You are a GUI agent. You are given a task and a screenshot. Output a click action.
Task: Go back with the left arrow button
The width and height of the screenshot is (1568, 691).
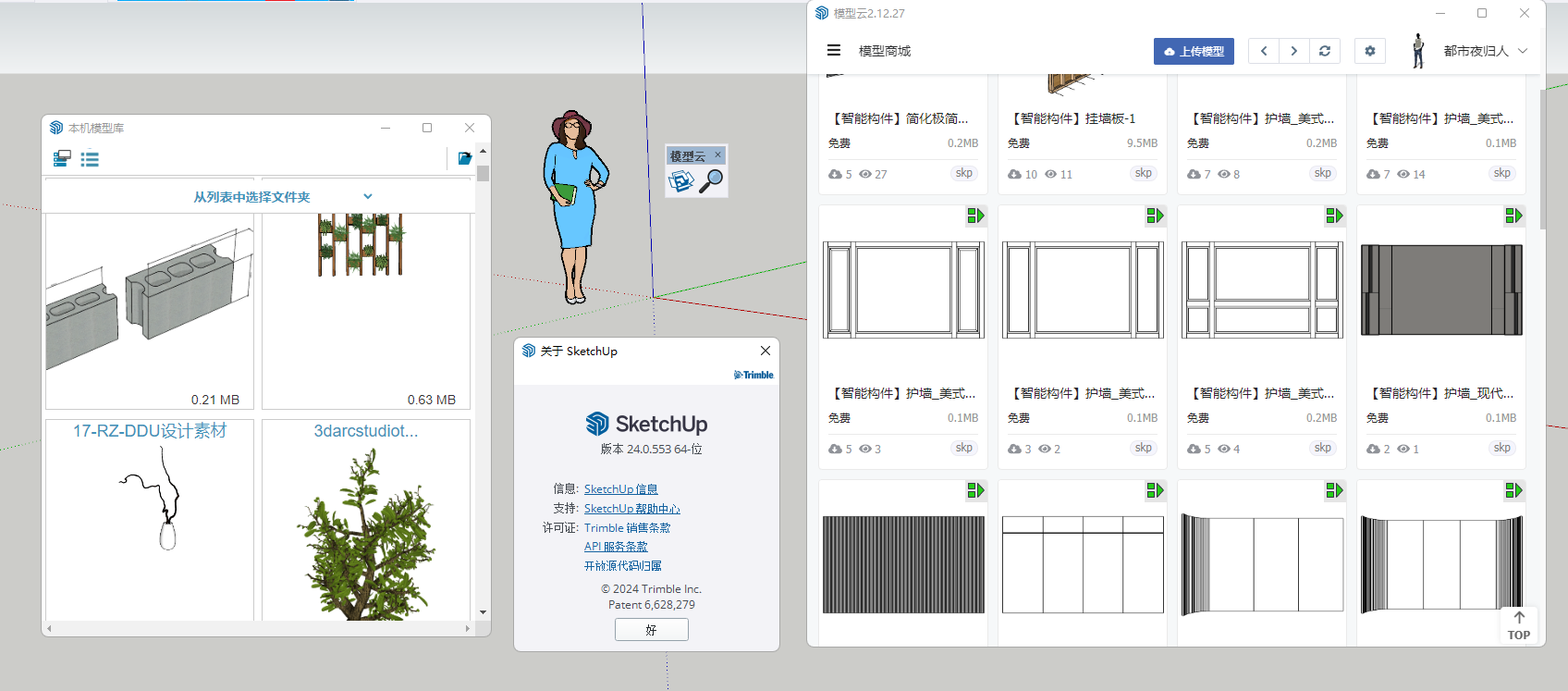click(1264, 51)
